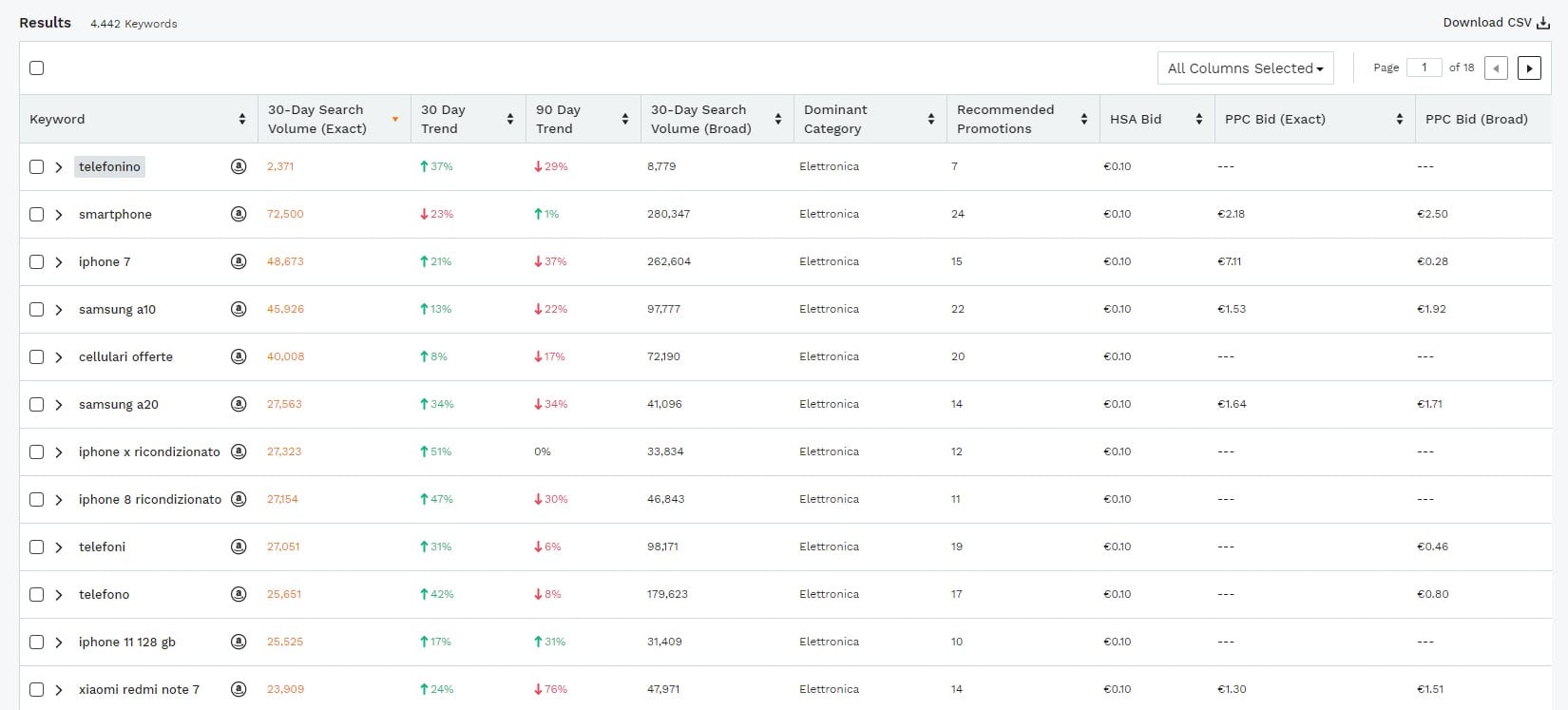Image resolution: width=1568 pixels, height=710 pixels.
Task: Click the Amazon icon next to smartphone
Action: 239,214
